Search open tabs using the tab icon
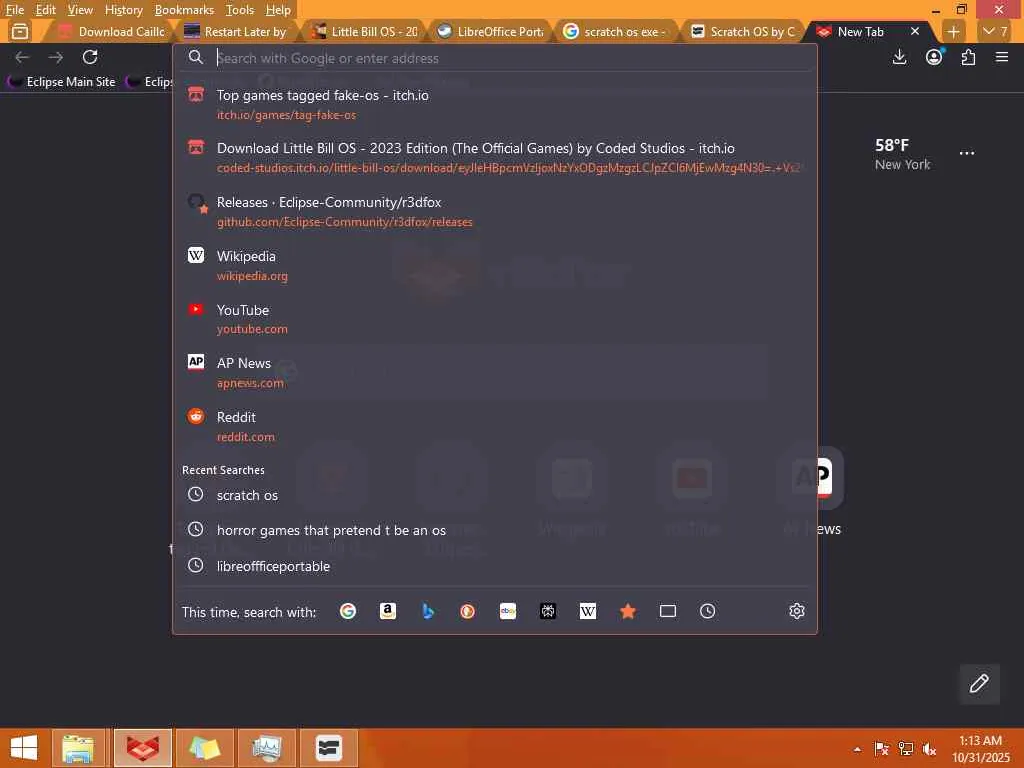This screenshot has width=1024, height=768. tap(667, 611)
